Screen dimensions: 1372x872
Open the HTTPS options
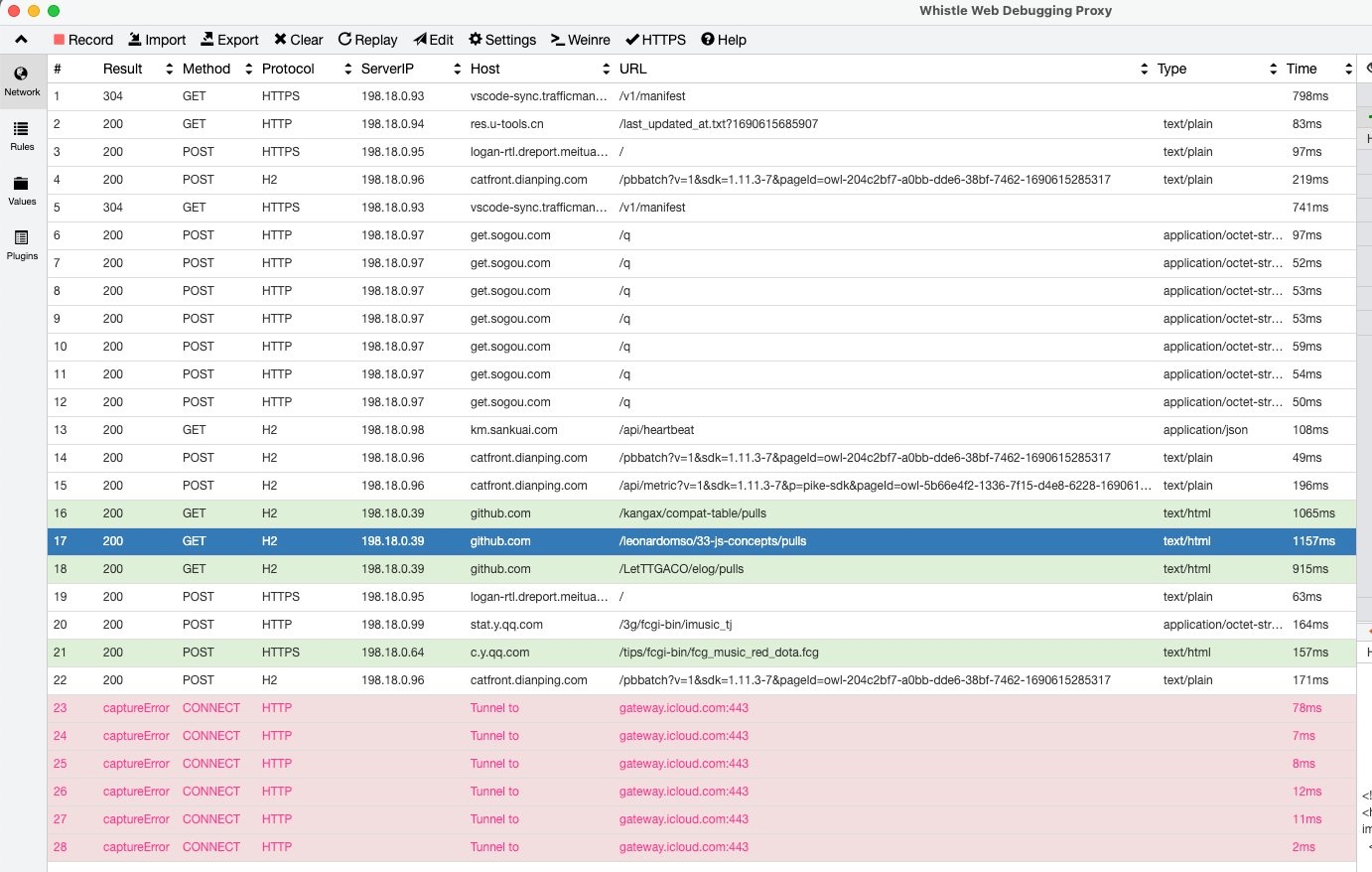click(x=655, y=40)
